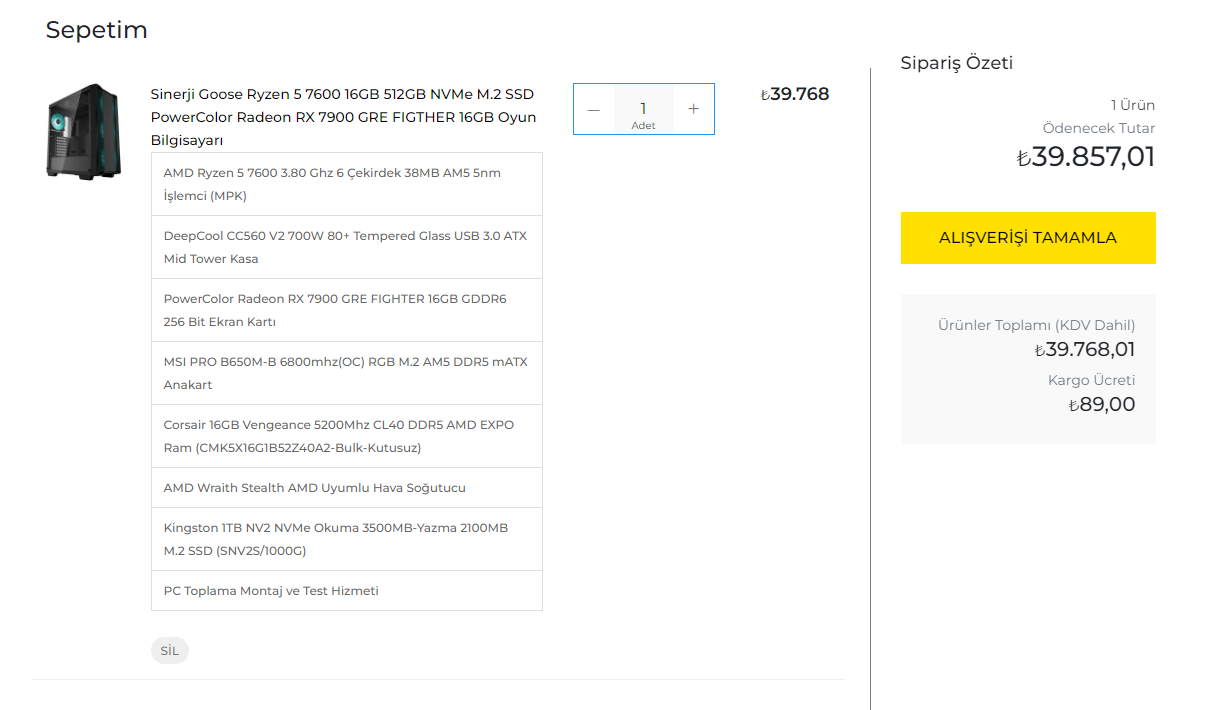Click the ₺89,00 Kargo Ücreti amount
Screen dimensions: 1206x710
click(x=1102, y=405)
